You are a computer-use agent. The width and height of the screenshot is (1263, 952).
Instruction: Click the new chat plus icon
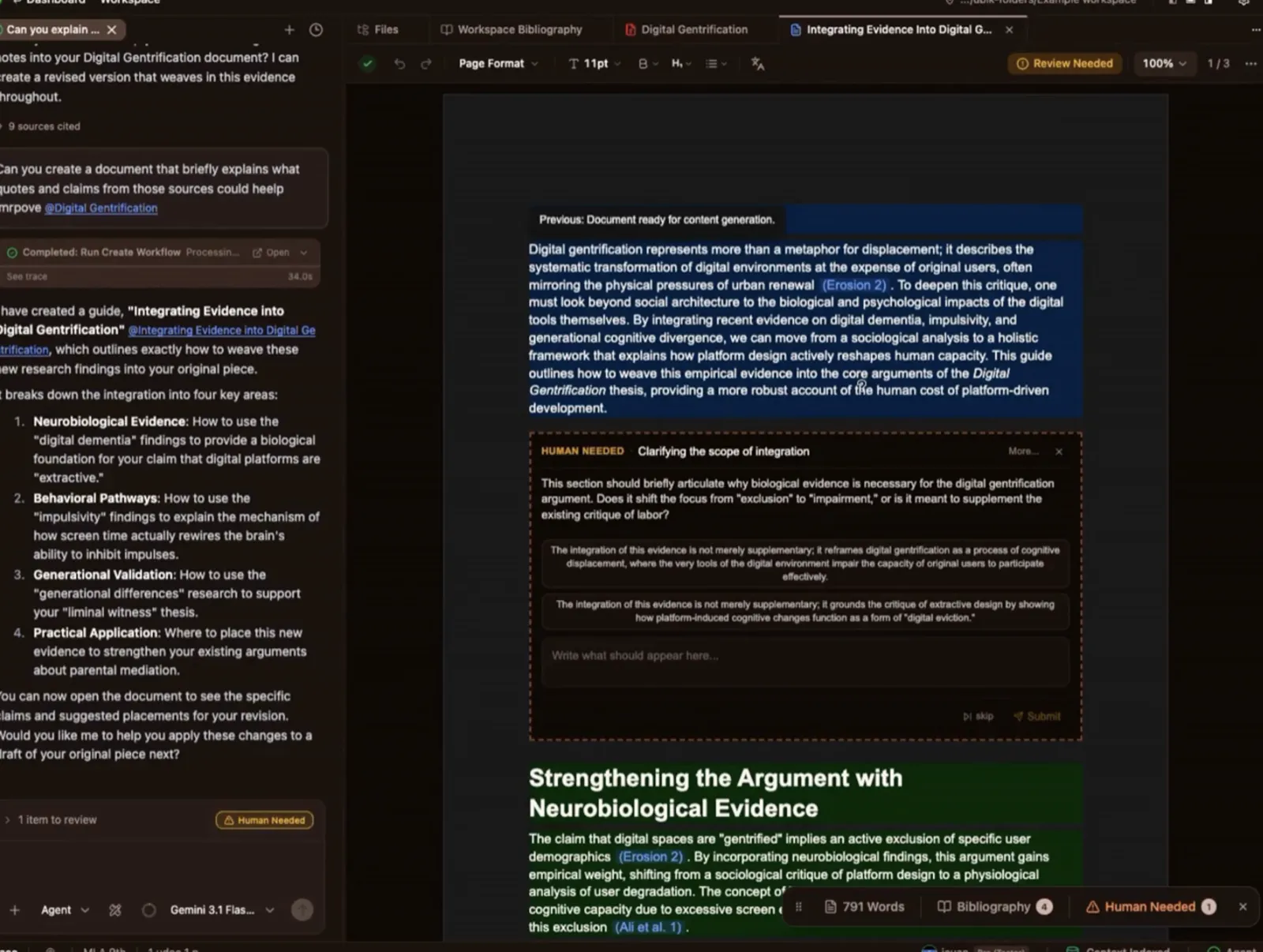point(289,30)
